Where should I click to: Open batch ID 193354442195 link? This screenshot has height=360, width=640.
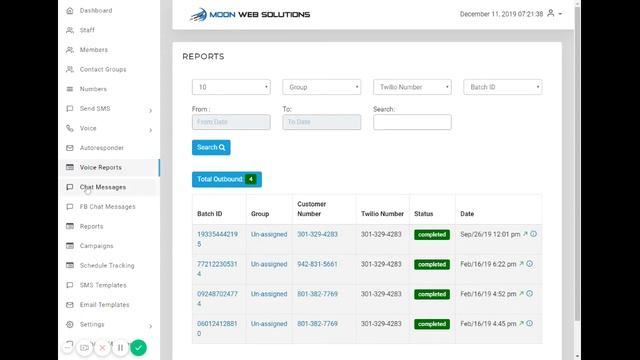[x=217, y=239]
